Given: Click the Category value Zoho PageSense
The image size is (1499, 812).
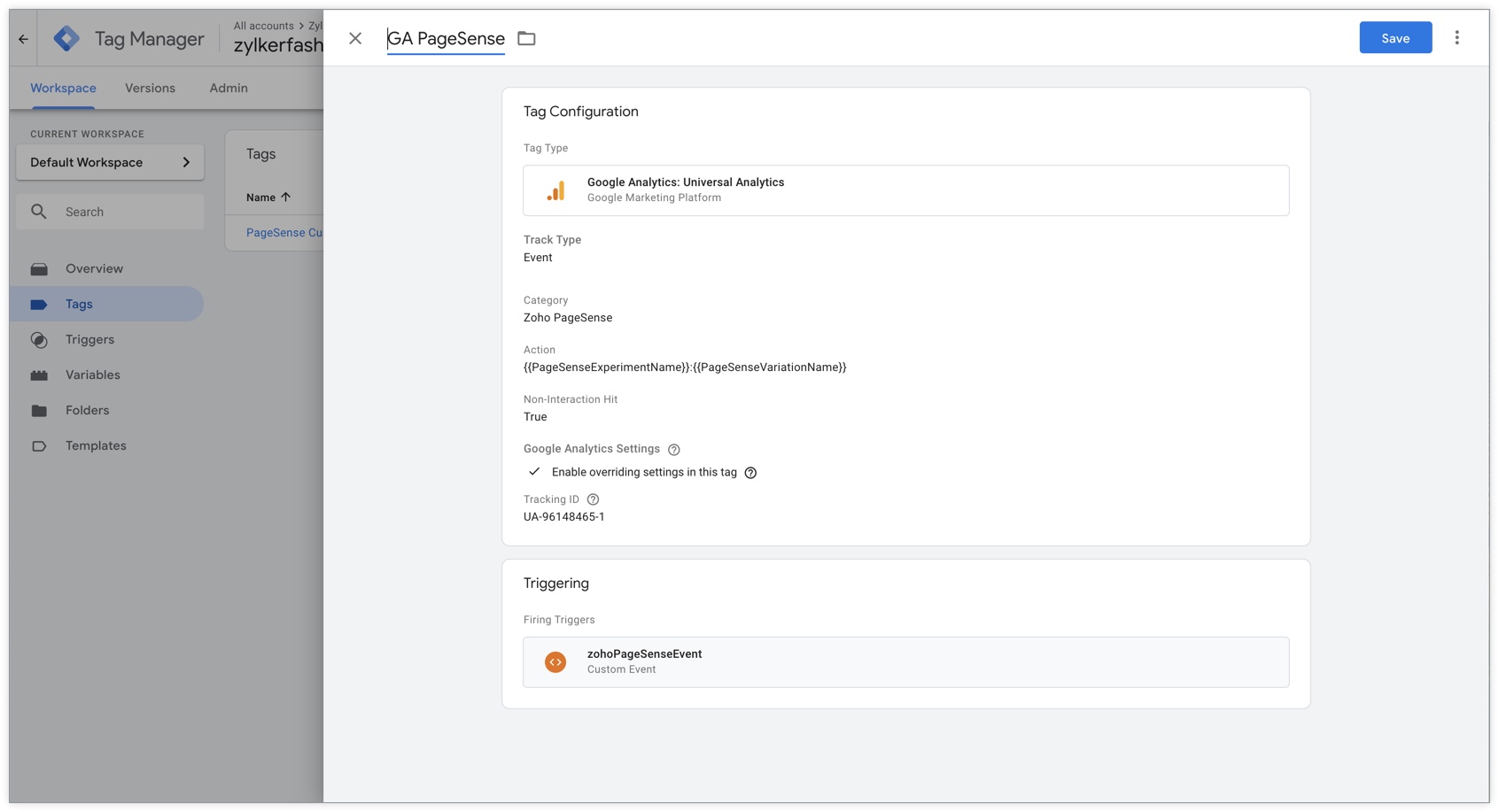Looking at the screenshot, I should tap(567, 318).
